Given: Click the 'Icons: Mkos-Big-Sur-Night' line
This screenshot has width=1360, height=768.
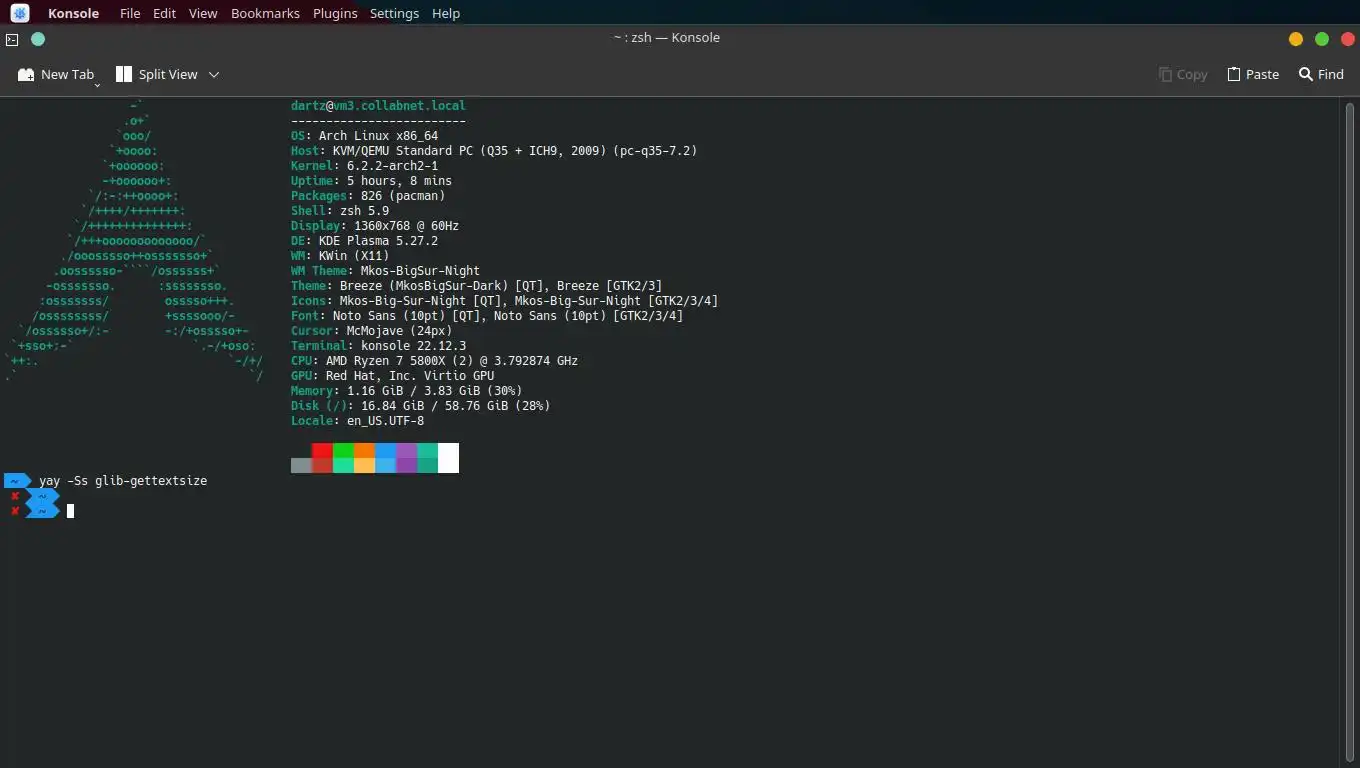Looking at the screenshot, I should 504,301.
